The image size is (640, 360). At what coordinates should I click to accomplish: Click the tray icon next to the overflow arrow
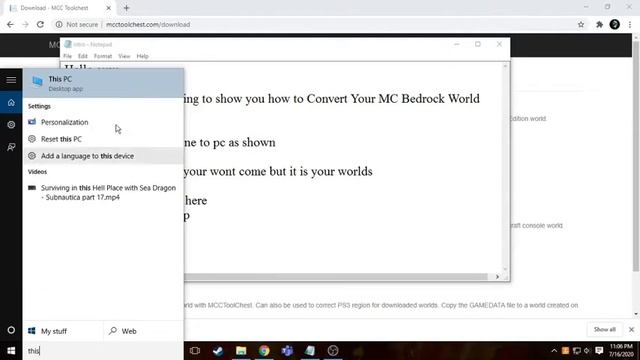click(x=565, y=351)
